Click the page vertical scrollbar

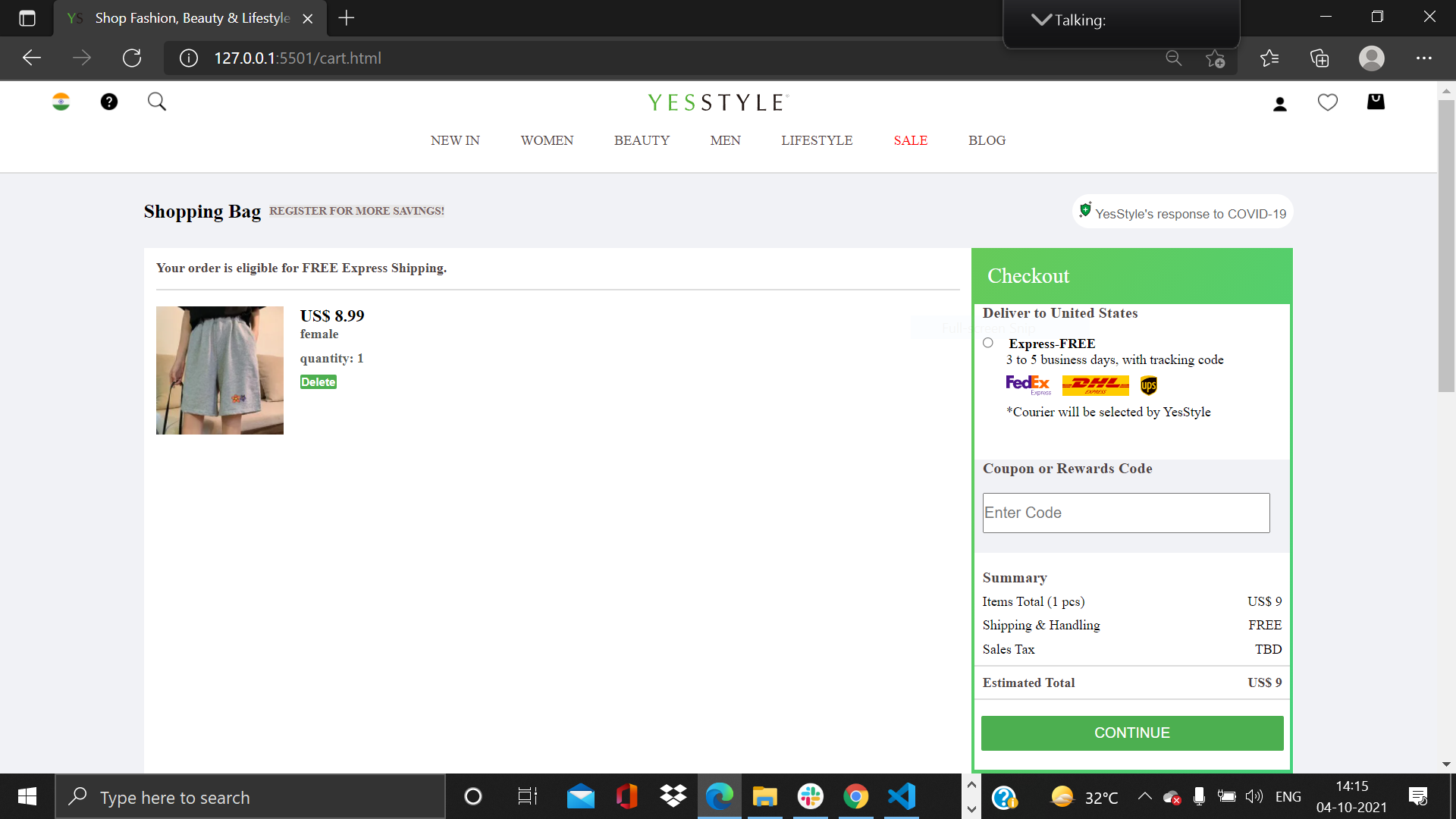click(x=1445, y=246)
